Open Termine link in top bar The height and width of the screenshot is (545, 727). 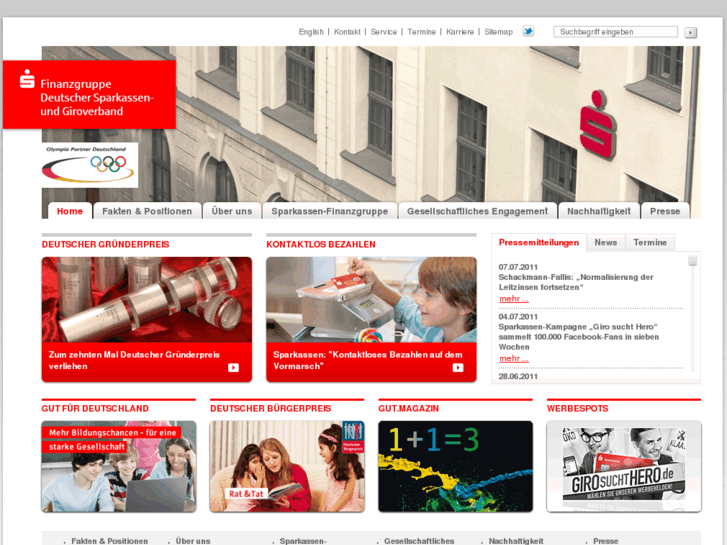(421, 32)
